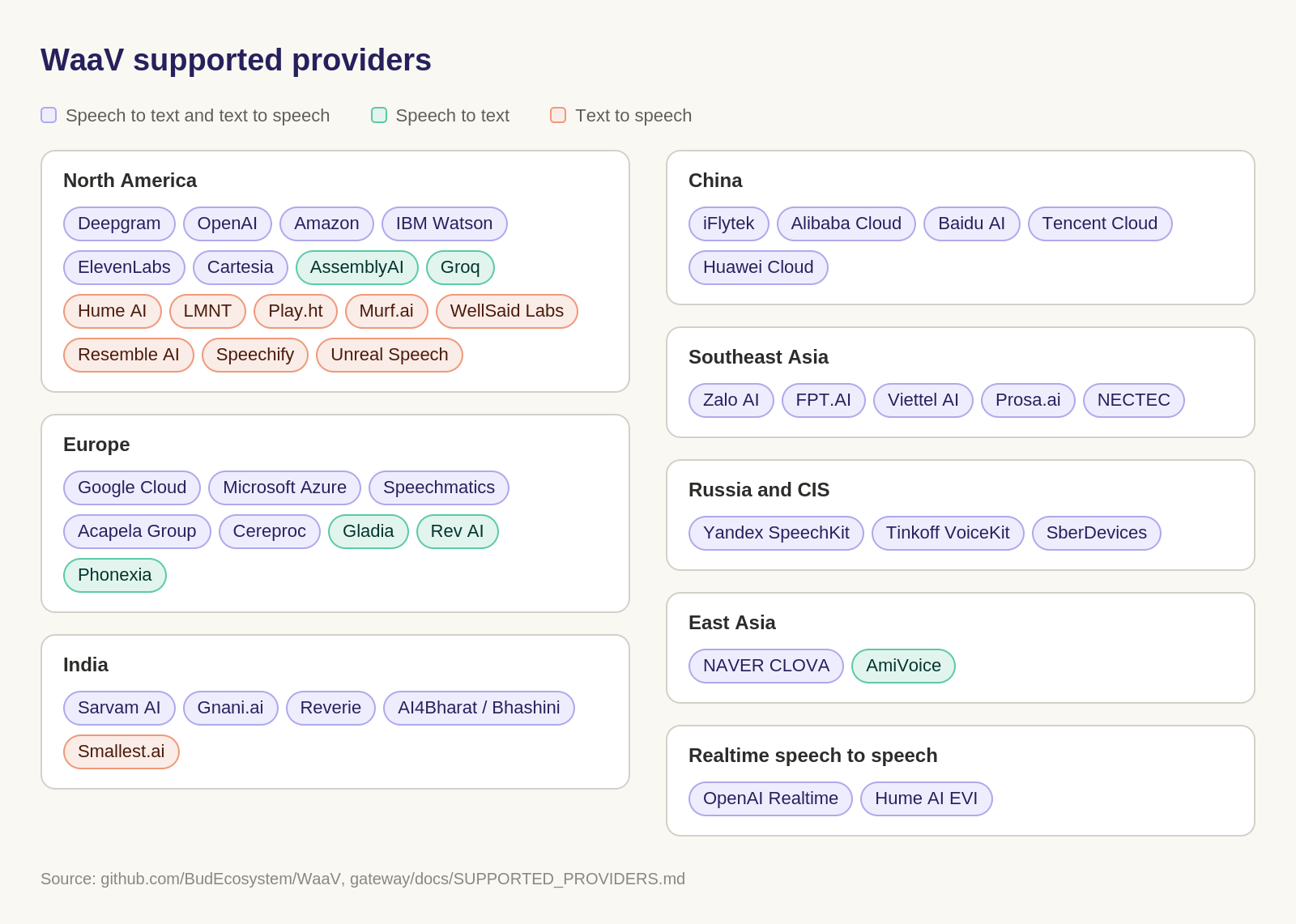Select the Deepgram provider pill
Viewport: 1296px width, 924px height.
pos(119,224)
